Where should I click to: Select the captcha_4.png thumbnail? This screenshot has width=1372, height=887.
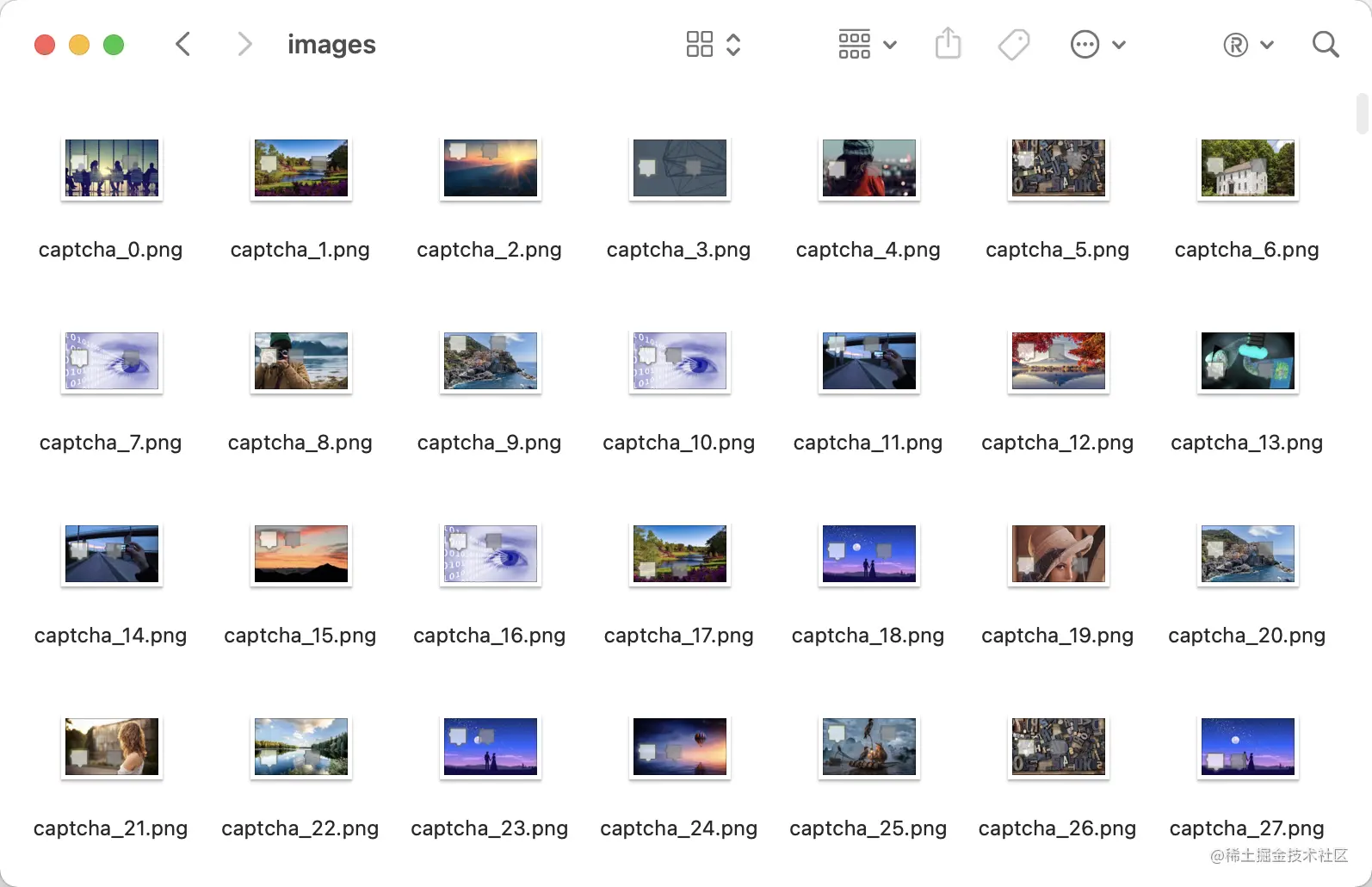tap(869, 168)
